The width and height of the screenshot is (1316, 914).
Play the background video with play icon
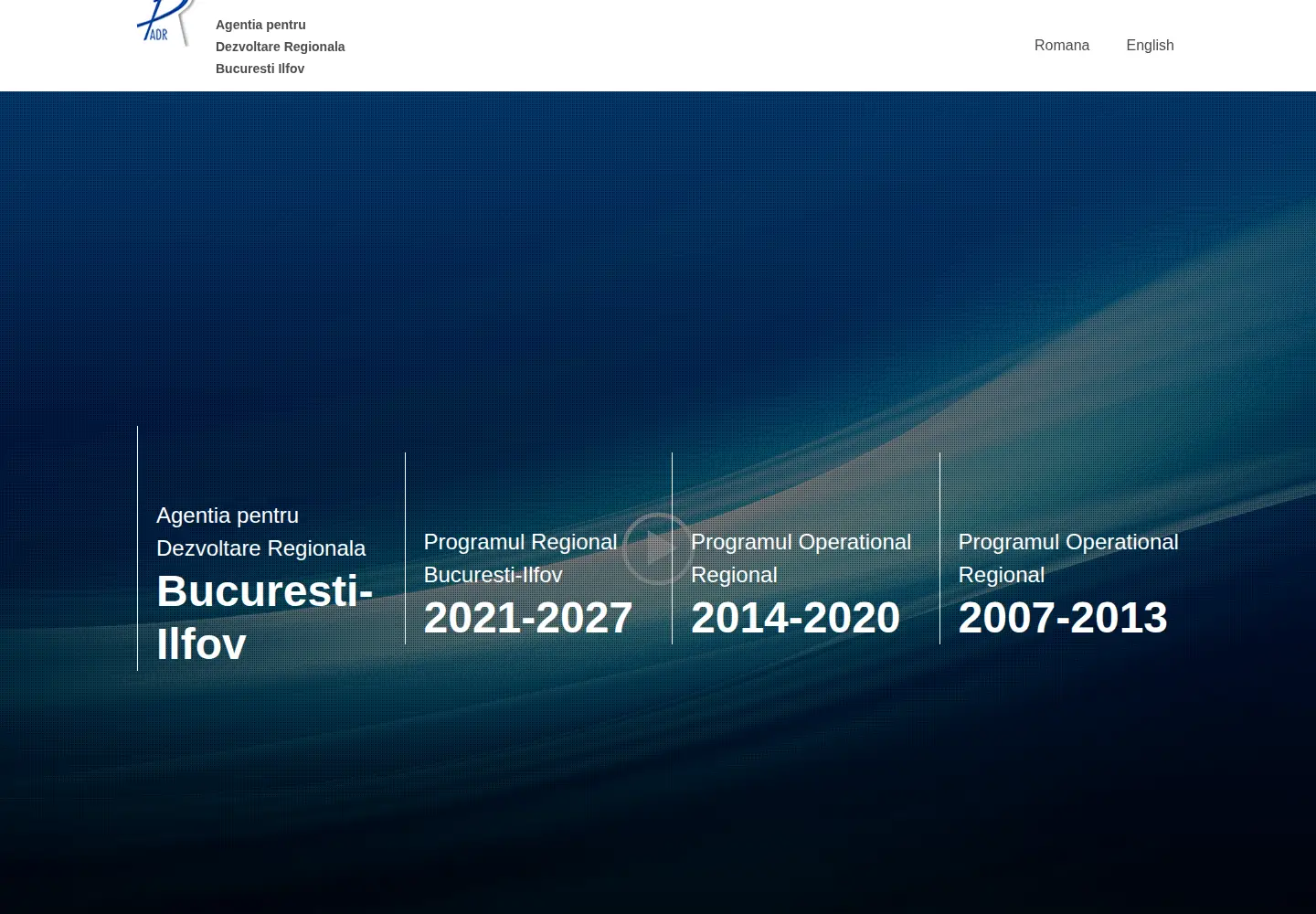657,549
